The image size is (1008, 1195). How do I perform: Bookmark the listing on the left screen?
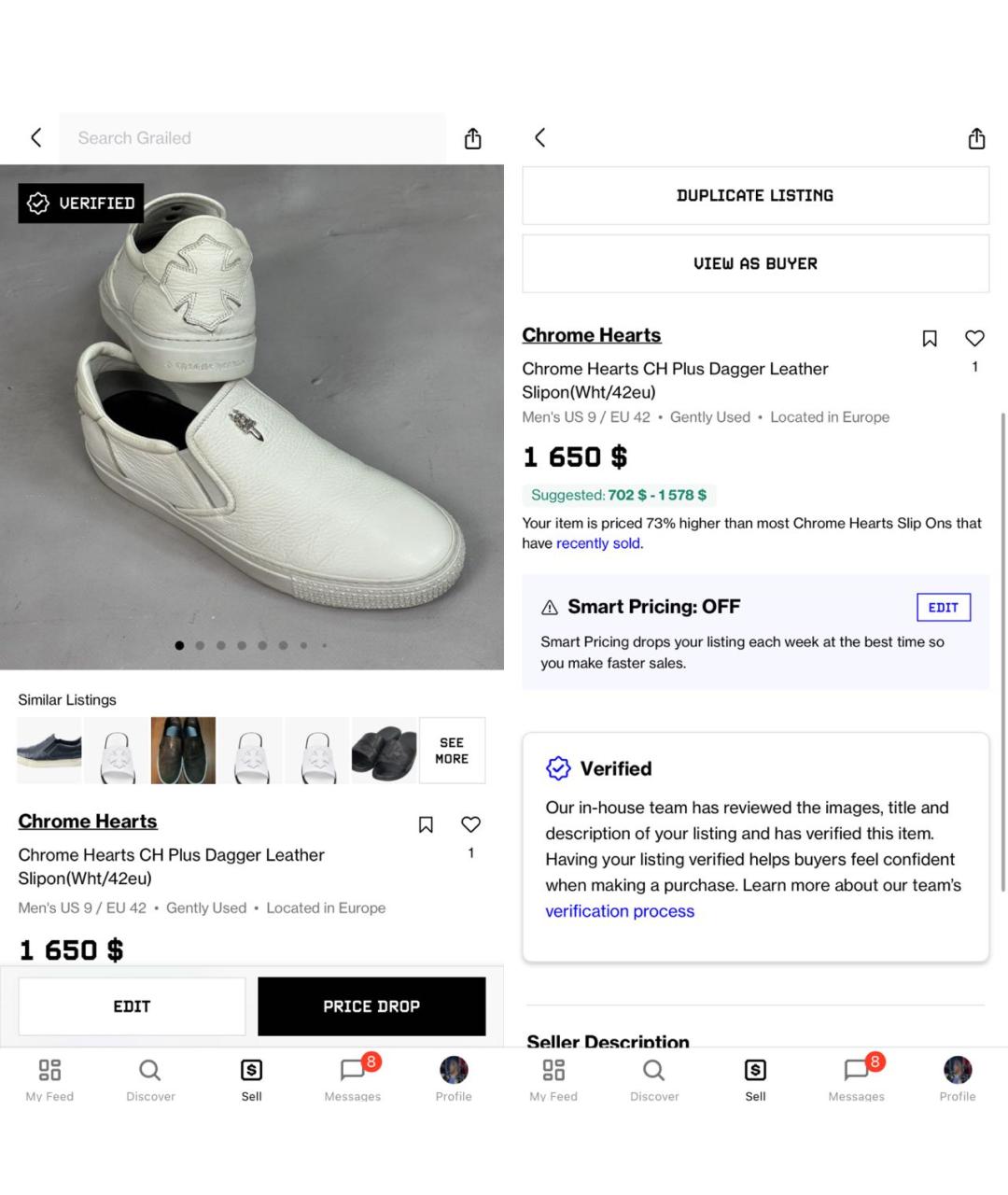click(426, 824)
